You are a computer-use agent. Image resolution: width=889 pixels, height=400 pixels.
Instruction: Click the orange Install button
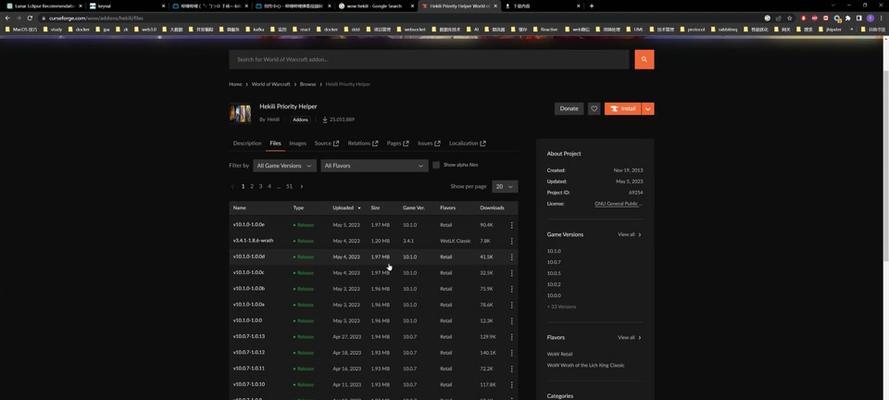coord(623,109)
